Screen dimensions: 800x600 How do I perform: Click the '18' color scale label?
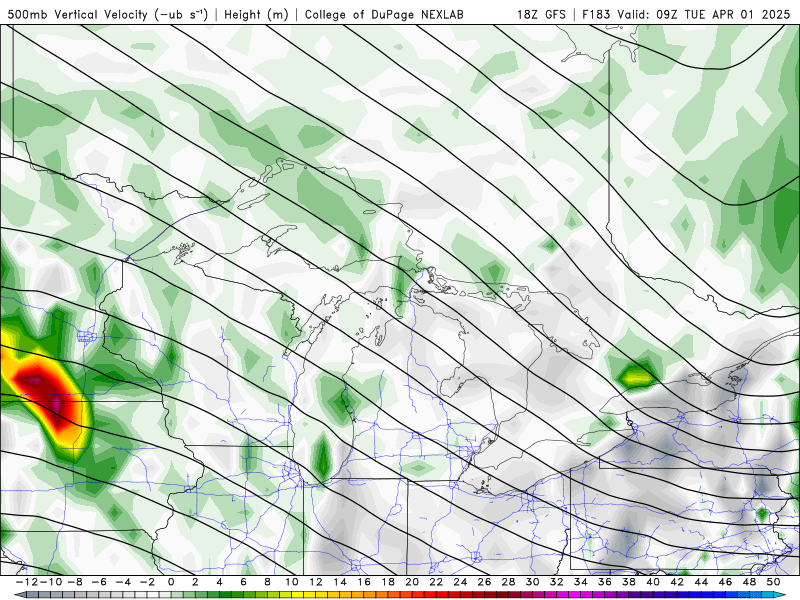pos(388,582)
